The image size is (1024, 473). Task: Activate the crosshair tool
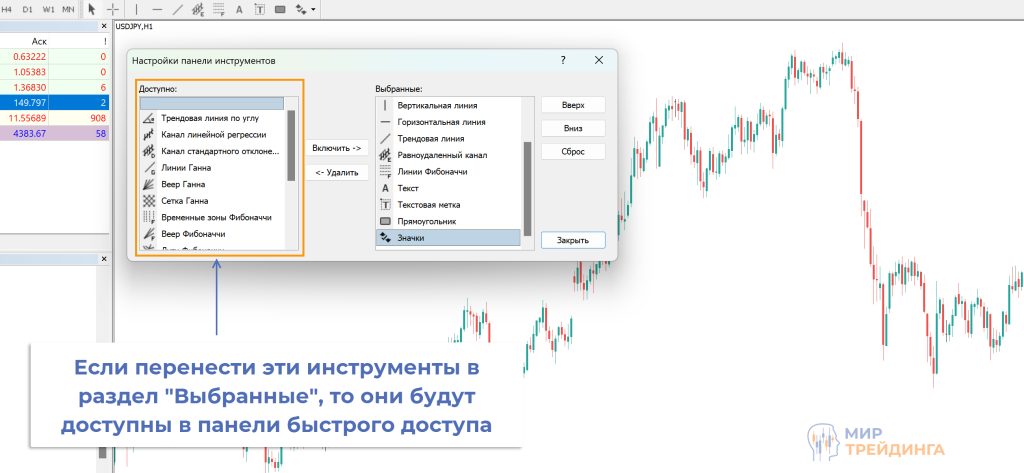[x=112, y=9]
